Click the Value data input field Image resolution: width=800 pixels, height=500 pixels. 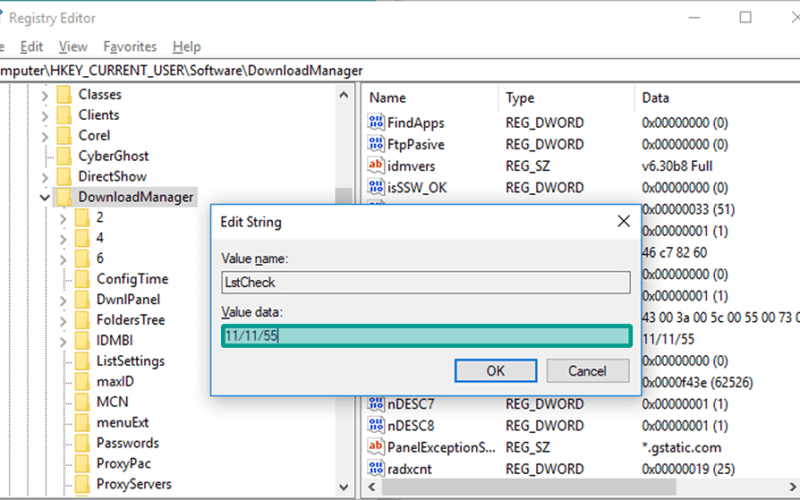427,336
